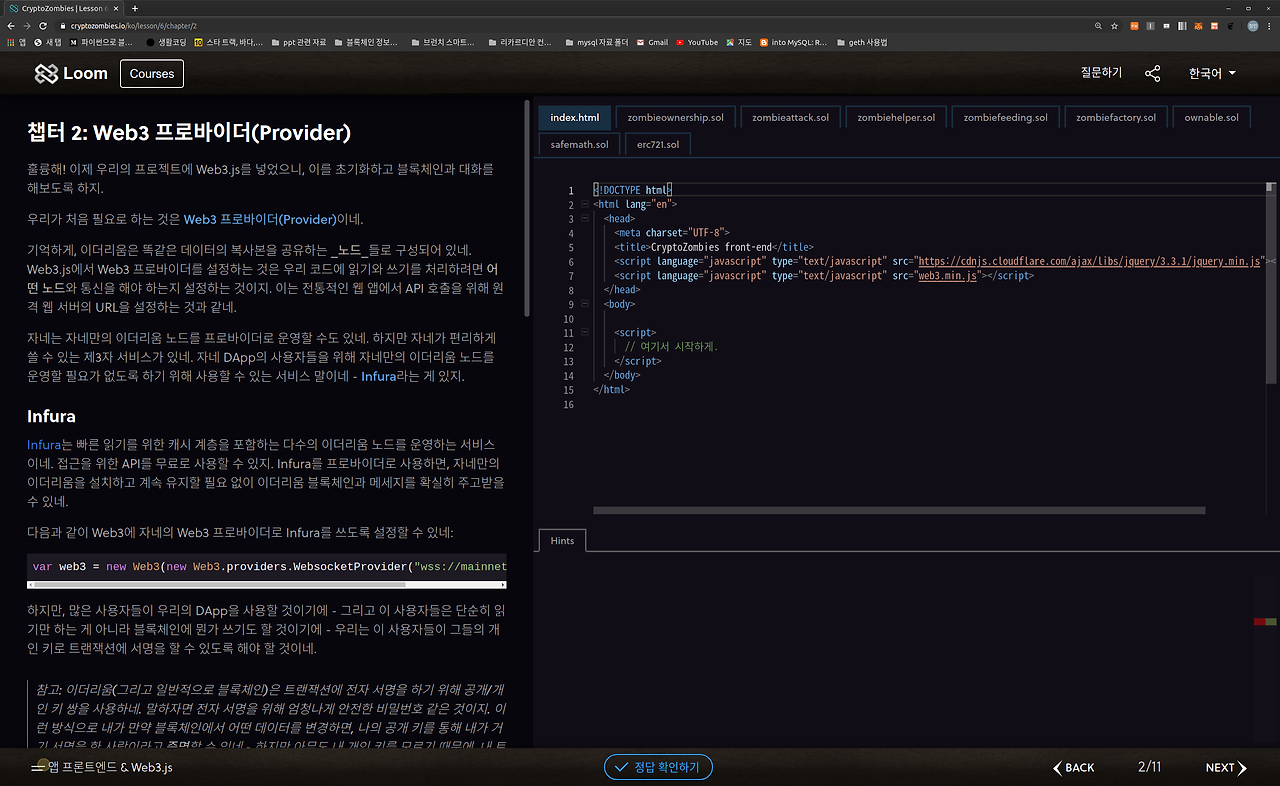Open a new browser tab
This screenshot has width=1280, height=786.
135,8
